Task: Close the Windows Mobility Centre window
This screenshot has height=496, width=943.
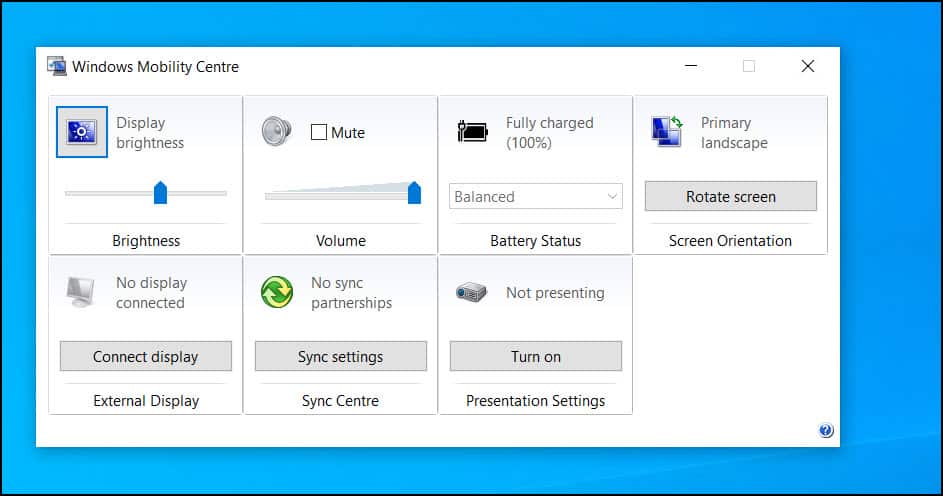Action: pyautogui.click(x=808, y=66)
